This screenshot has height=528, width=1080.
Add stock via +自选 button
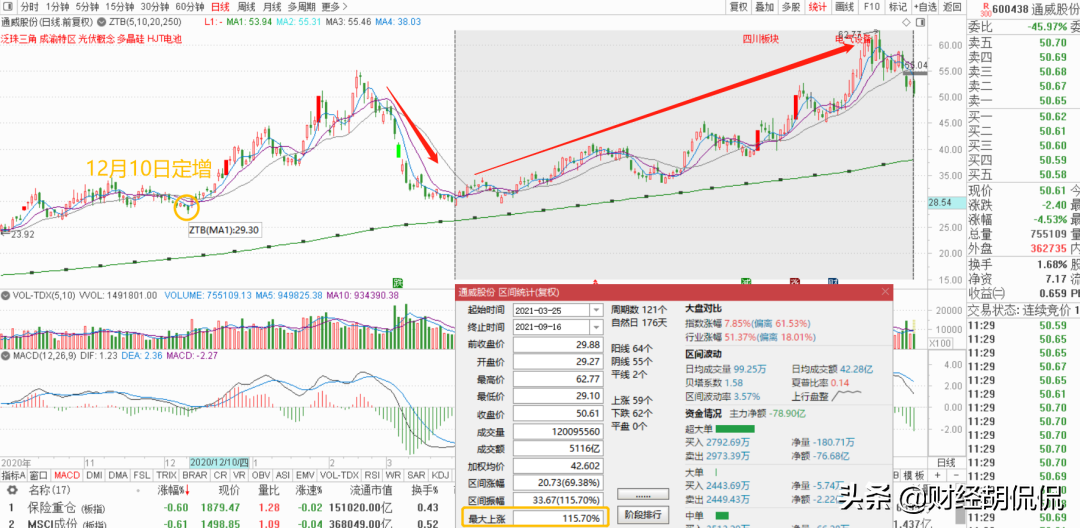tap(925, 8)
